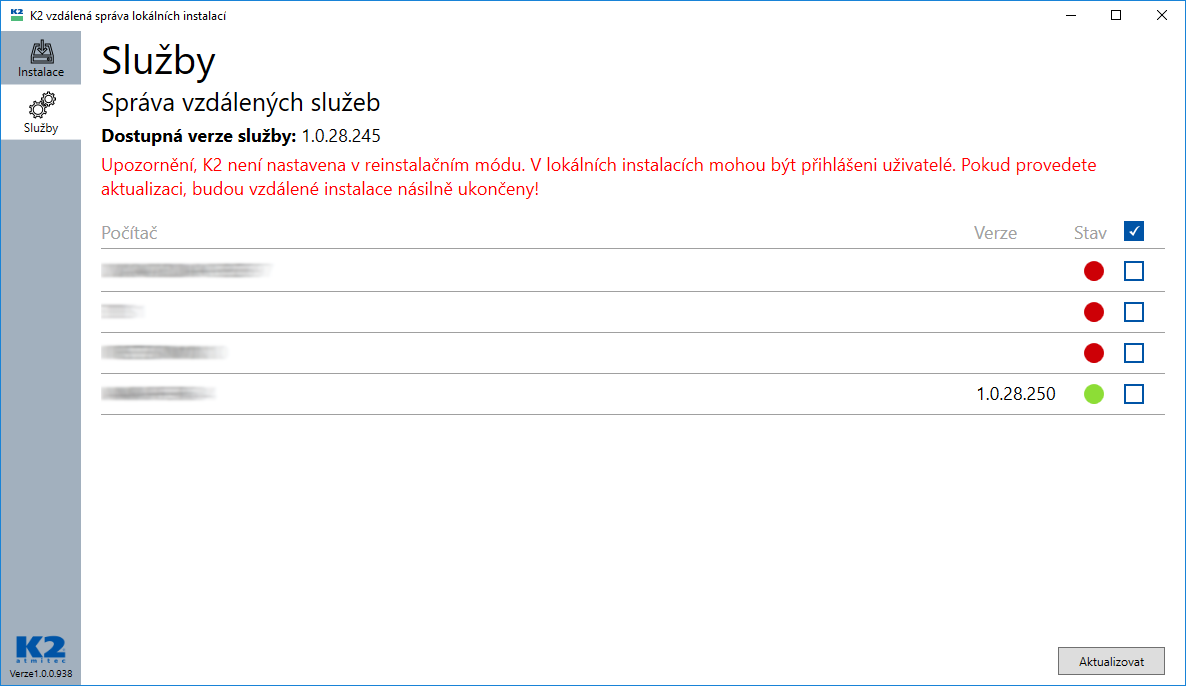This screenshot has height=686, width=1186.
Task: Click the K2 atmitec logo
Action: pyautogui.click(x=41, y=650)
